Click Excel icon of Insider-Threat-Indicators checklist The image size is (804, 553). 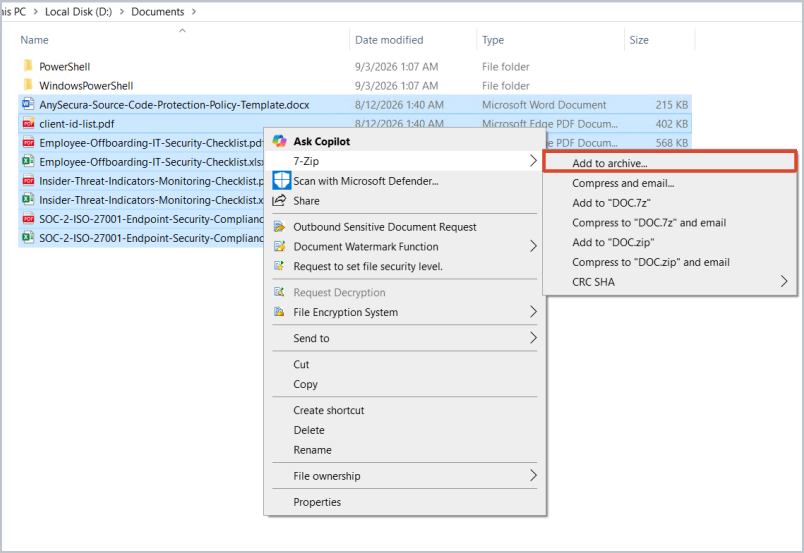pyautogui.click(x=28, y=200)
